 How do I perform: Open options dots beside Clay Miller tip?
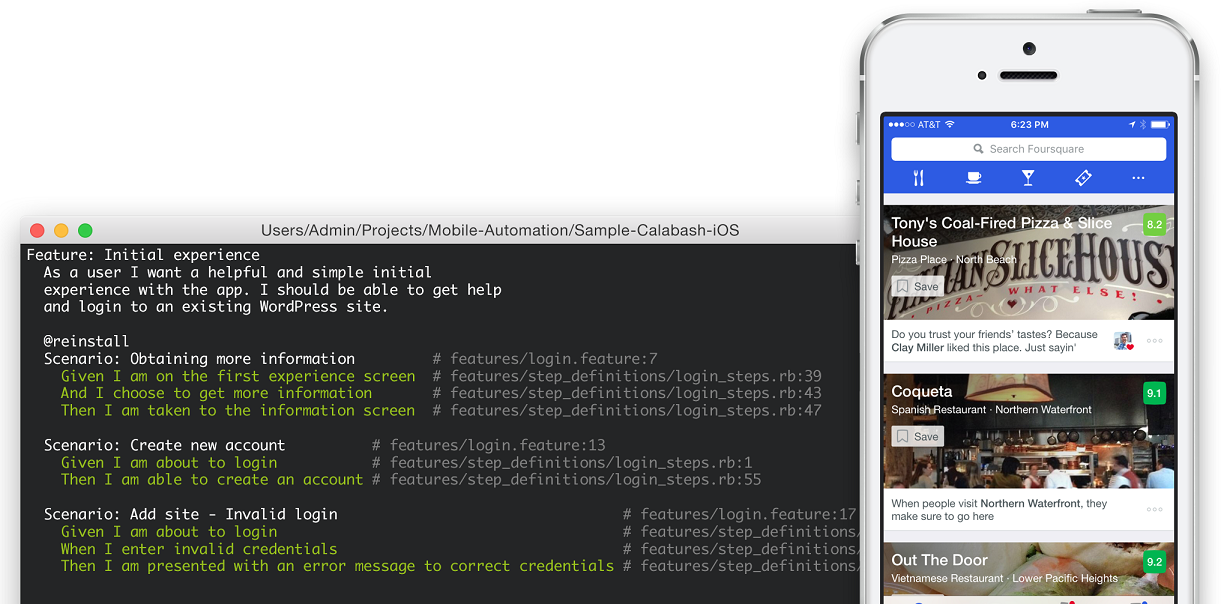pos(1155,341)
